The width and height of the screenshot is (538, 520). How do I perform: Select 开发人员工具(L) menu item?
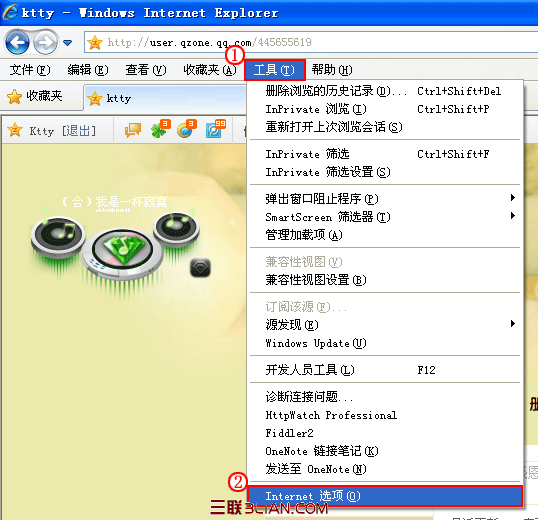(x=385, y=370)
